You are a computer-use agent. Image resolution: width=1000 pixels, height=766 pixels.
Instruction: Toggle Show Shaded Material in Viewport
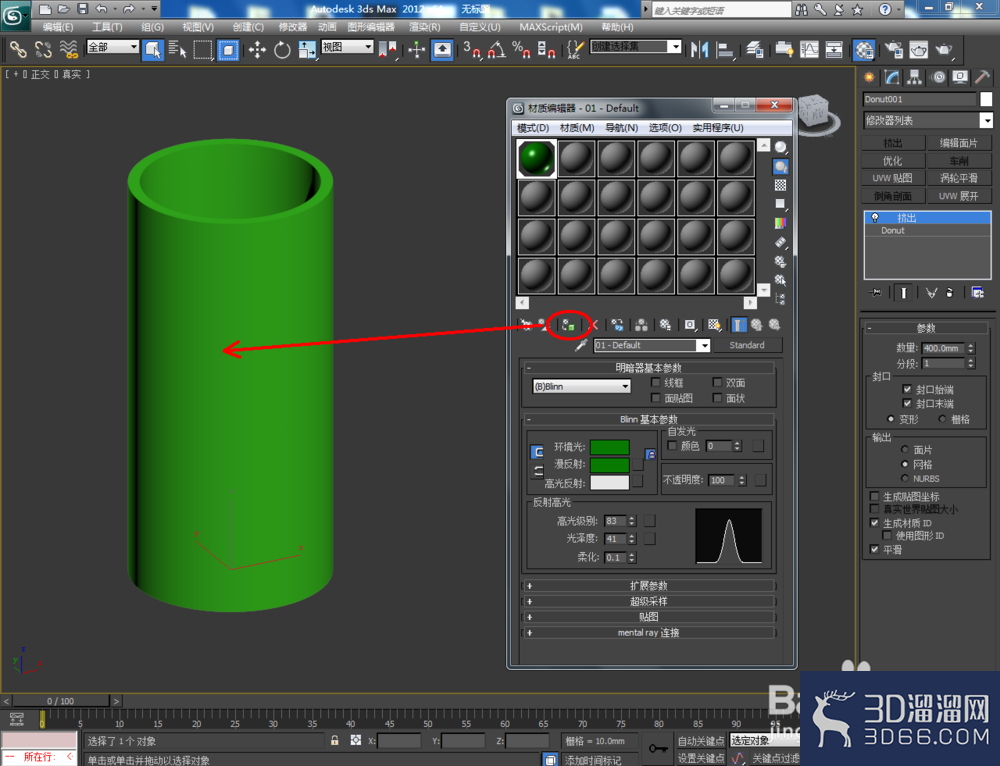714,325
